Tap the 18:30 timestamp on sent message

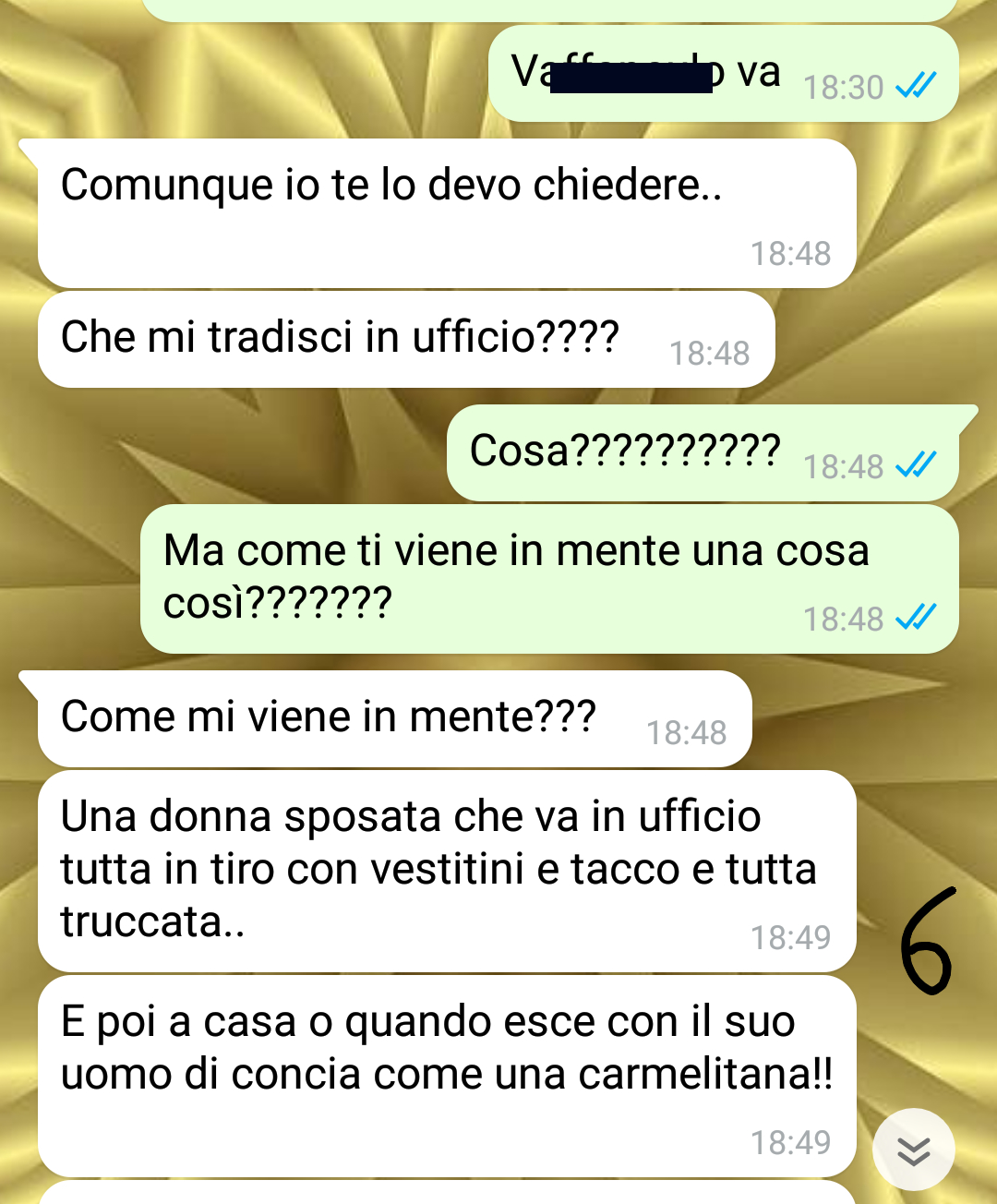click(x=843, y=88)
